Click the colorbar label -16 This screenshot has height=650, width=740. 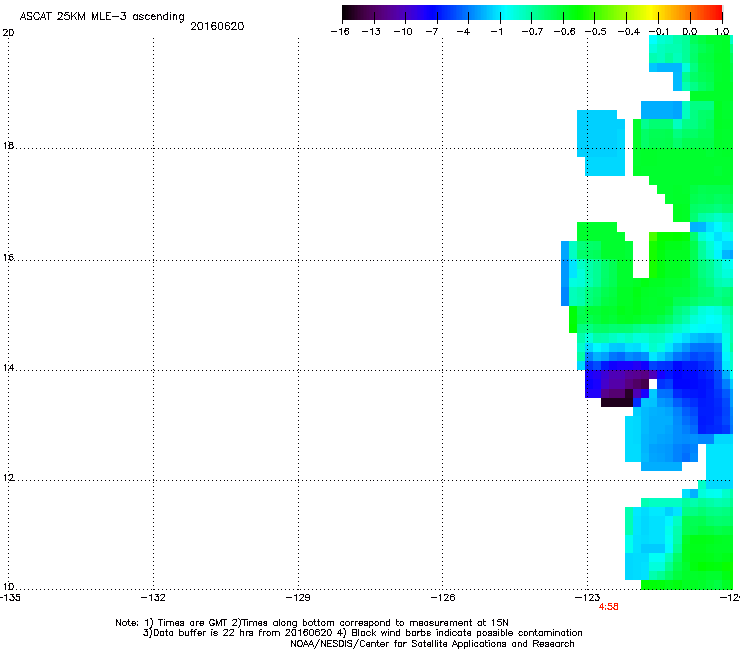pyautogui.click(x=340, y=32)
